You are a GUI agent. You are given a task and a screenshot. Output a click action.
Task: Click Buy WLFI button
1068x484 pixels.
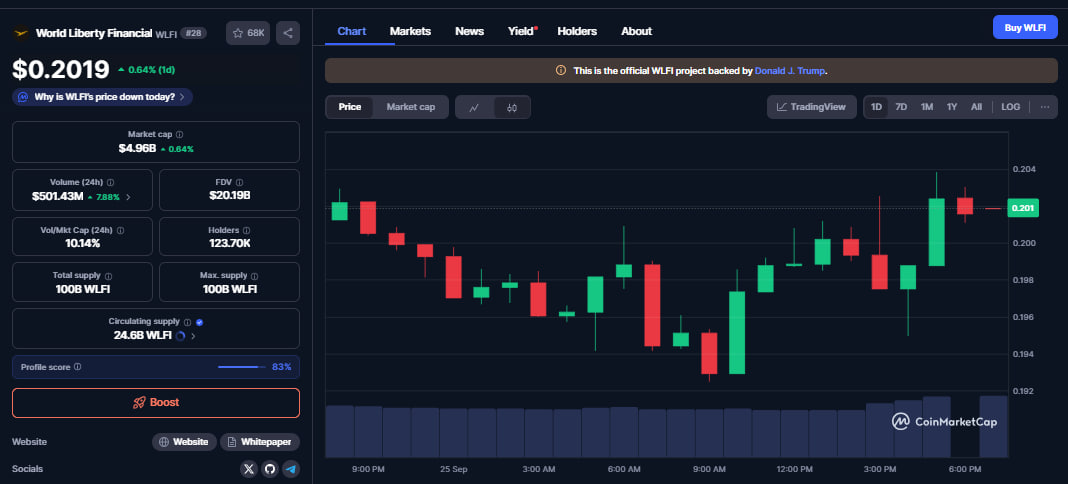pos(1025,27)
